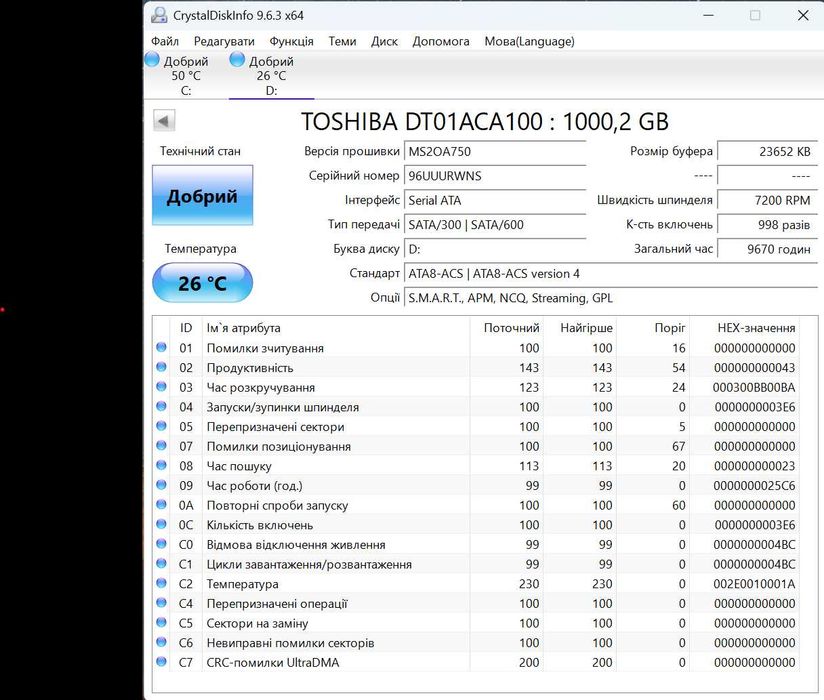This screenshot has width=824, height=700.
Task: Open the Допомога menu
Action: (x=441, y=41)
